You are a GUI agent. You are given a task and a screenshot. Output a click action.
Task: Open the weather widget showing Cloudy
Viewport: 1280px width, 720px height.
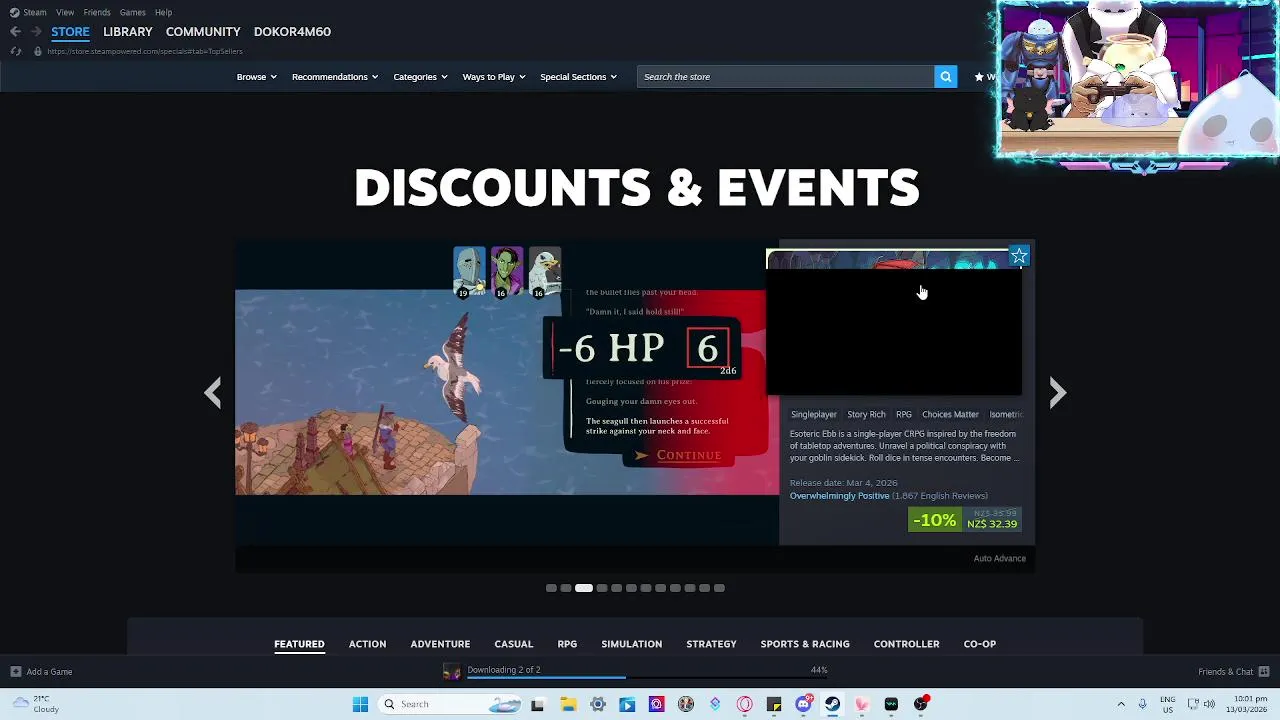34,704
